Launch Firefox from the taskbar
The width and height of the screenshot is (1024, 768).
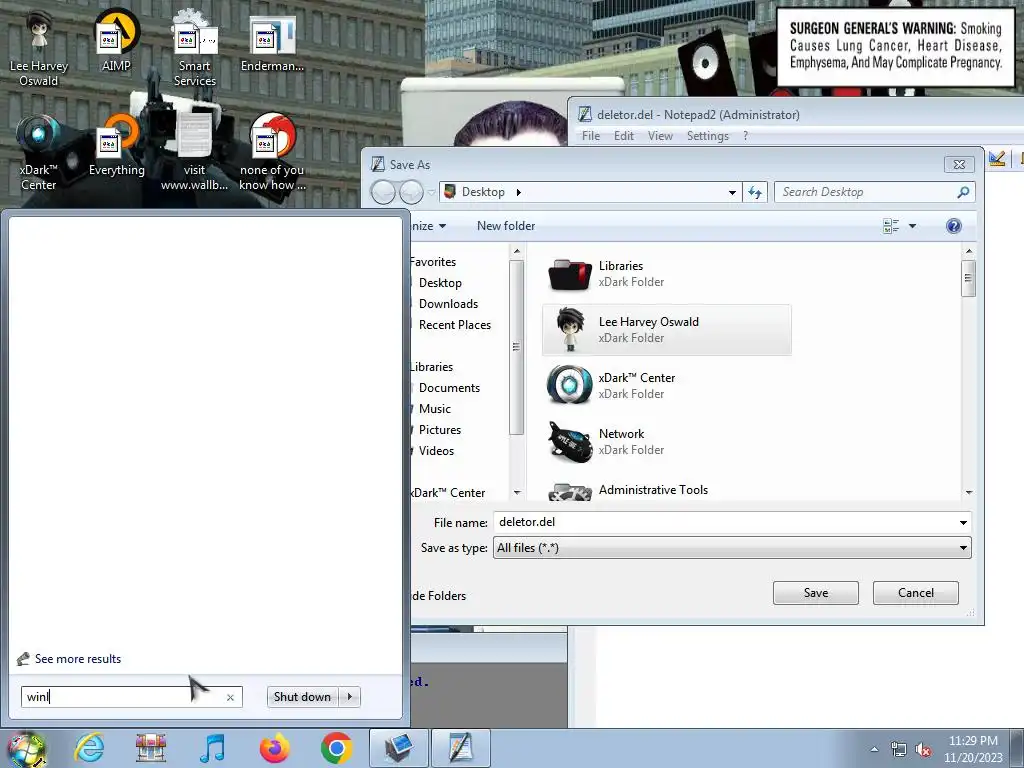(274, 748)
